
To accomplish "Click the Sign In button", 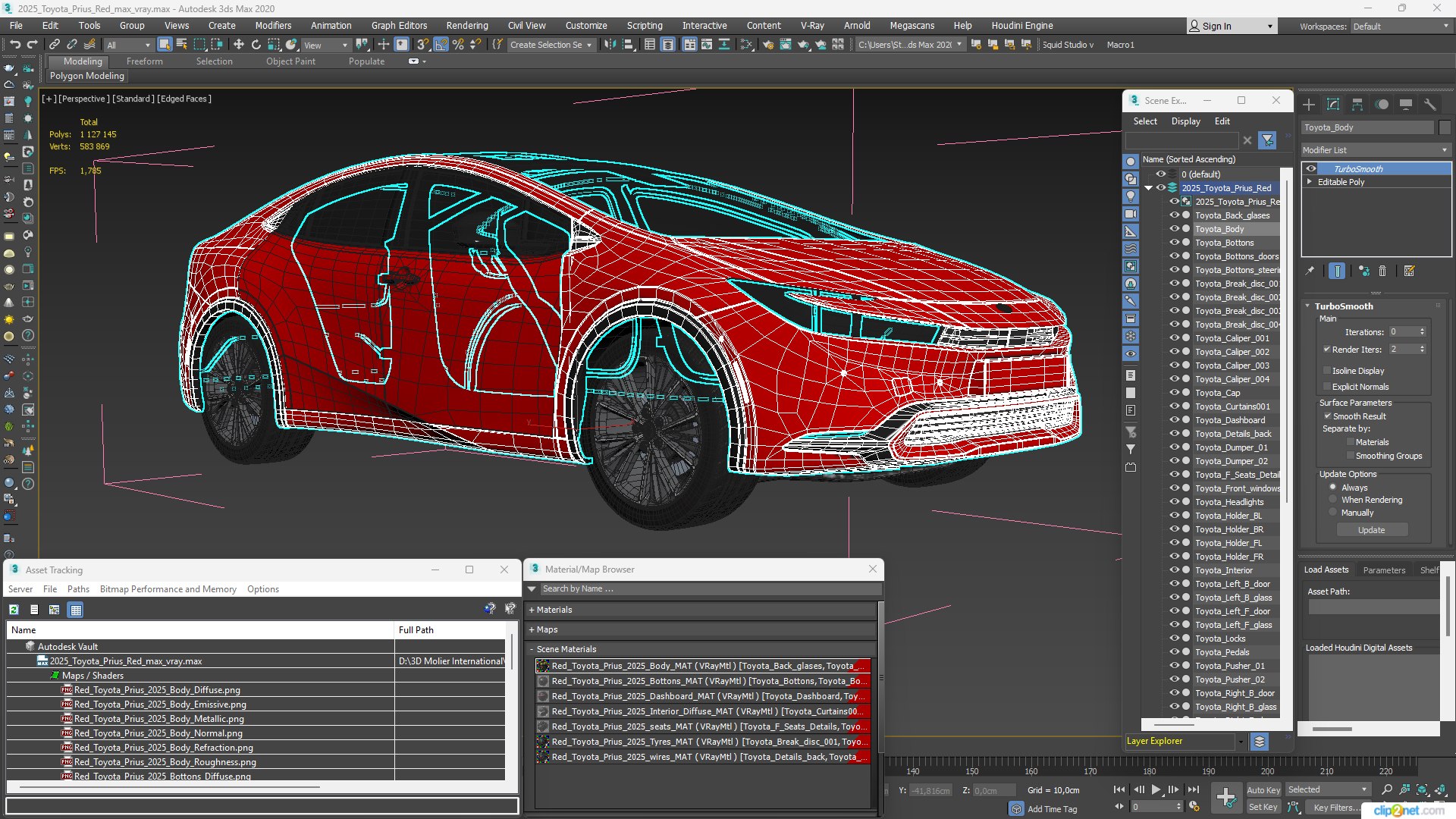I will point(1232,27).
